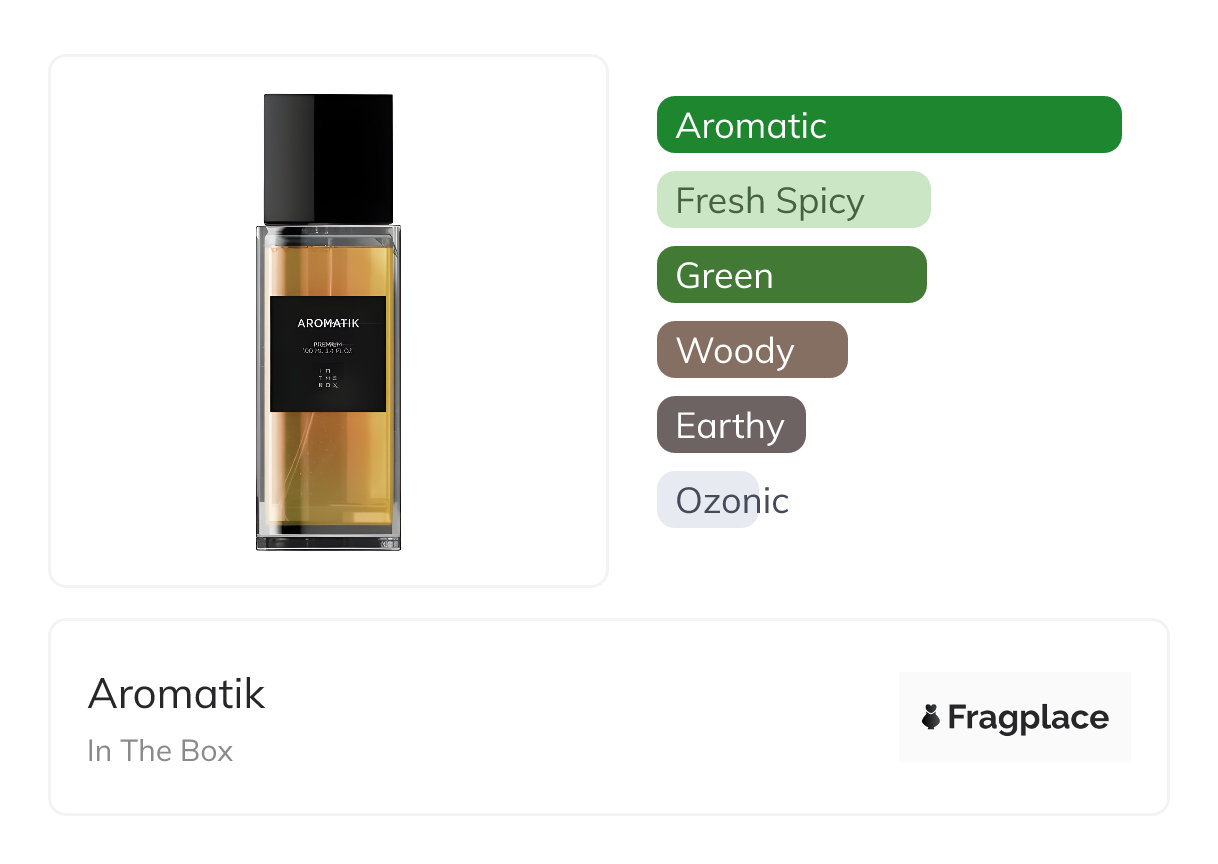1218x864 pixels.
Task: Click empty space in the Aromatik details card
Action: 580,717
